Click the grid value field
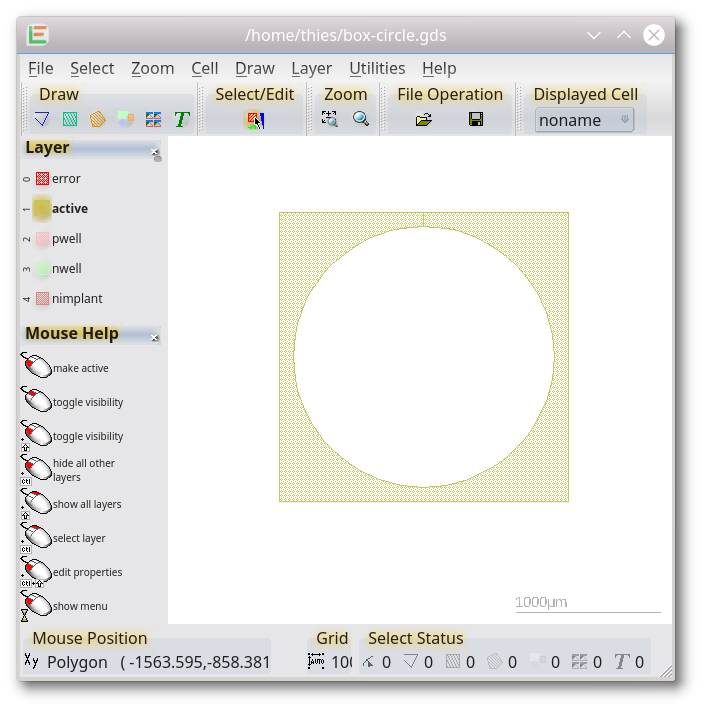Viewport: 704px width, 710px height. point(341,662)
